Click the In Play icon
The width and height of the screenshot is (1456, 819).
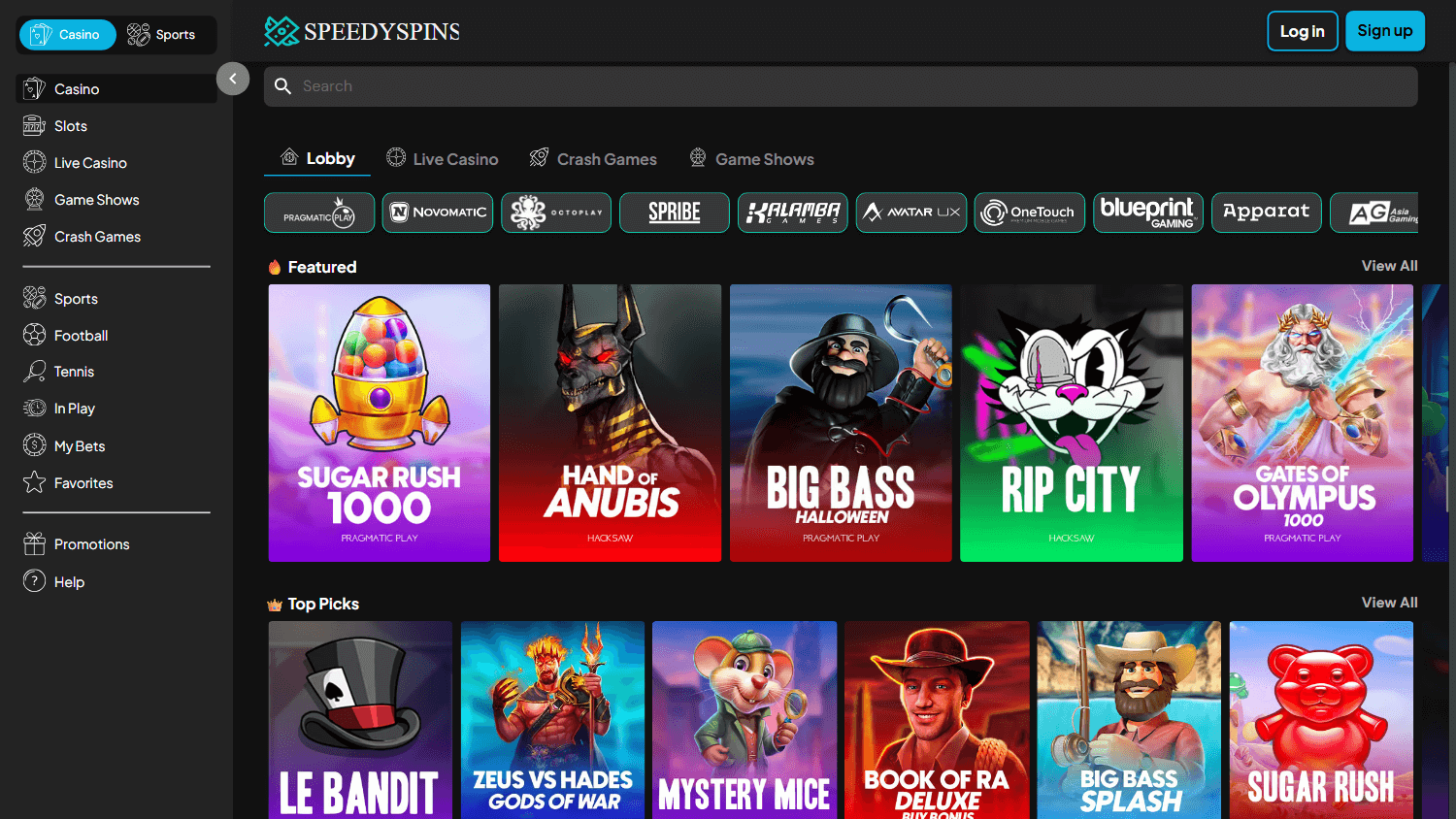point(32,408)
